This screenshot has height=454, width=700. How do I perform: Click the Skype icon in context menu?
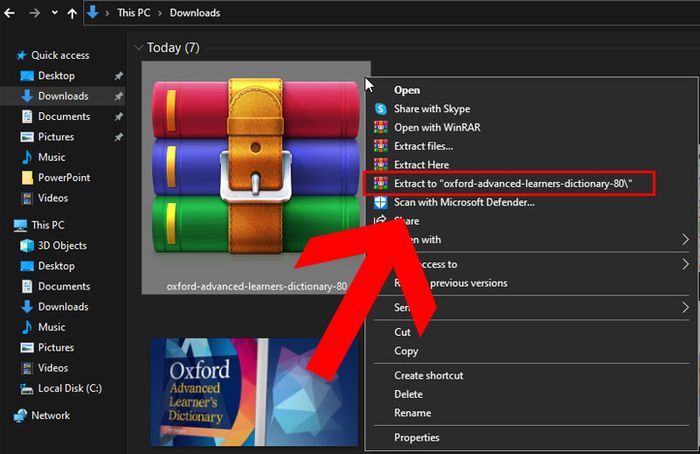(x=380, y=108)
